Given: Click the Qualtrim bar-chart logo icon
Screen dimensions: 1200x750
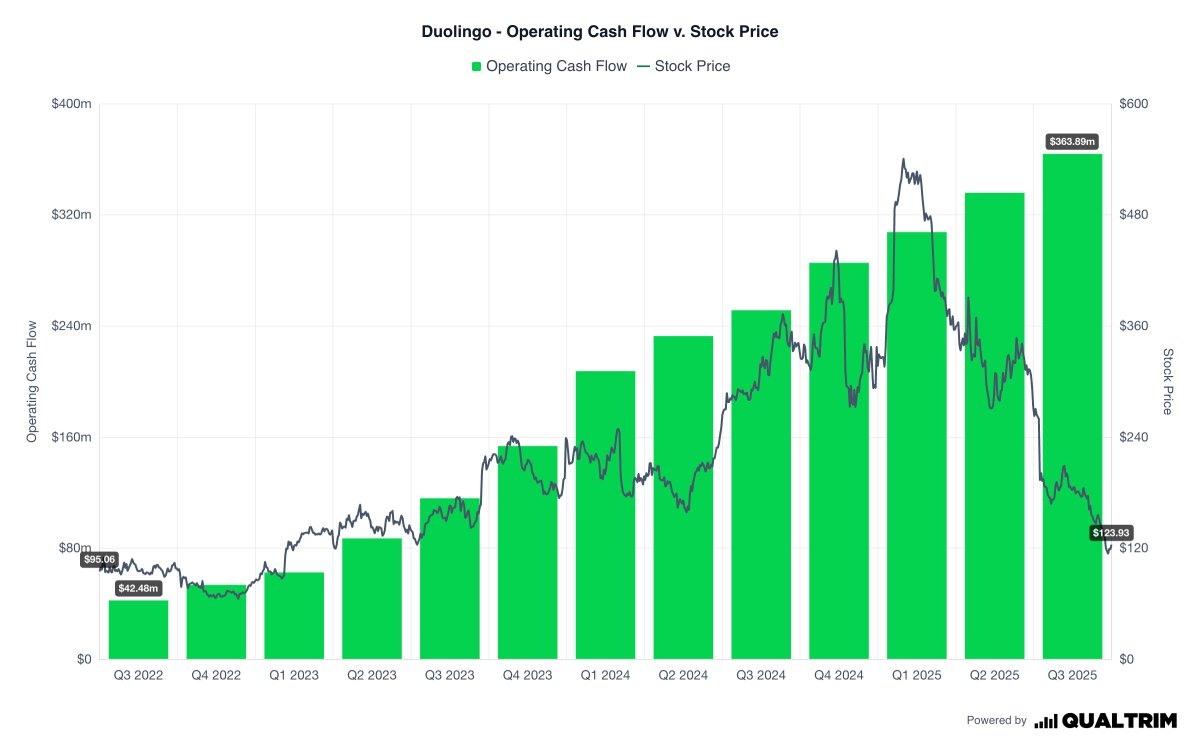Looking at the screenshot, I should (1047, 719).
